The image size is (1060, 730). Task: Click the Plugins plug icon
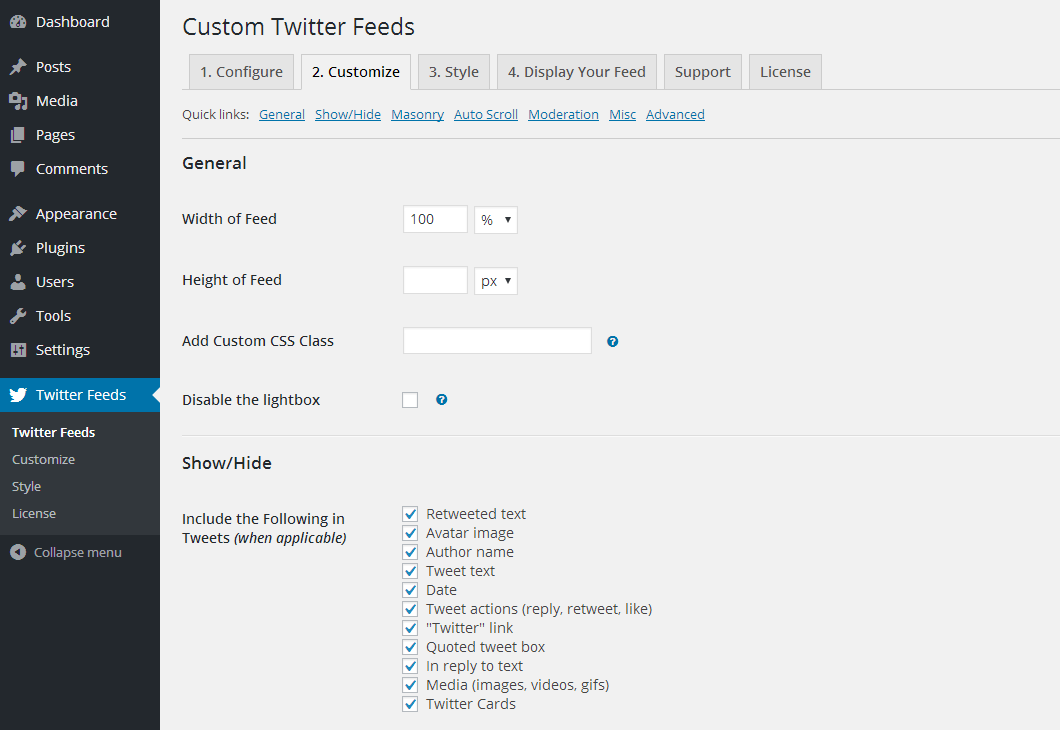pos(18,248)
